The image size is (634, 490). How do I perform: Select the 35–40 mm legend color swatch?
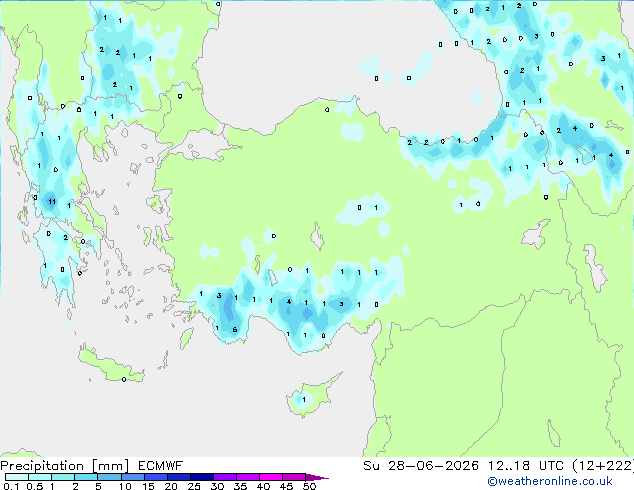pyautogui.click(x=248, y=477)
